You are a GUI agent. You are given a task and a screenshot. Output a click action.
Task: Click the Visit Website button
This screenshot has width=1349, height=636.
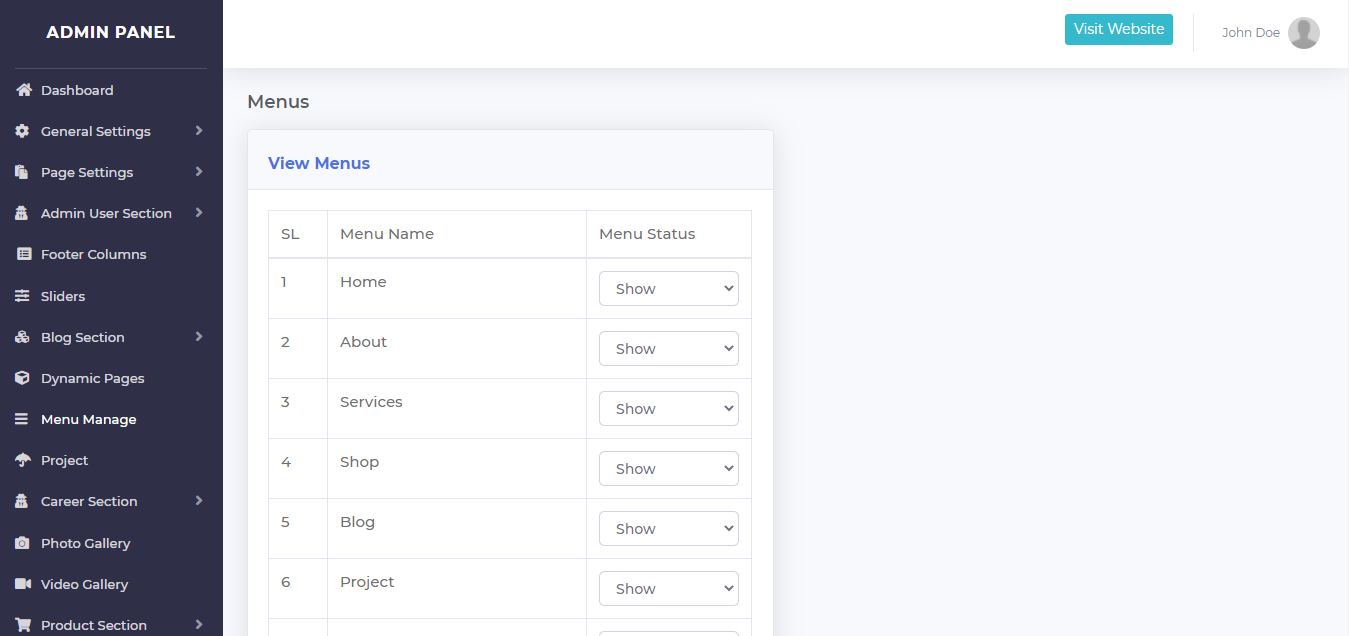(1118, 30)
